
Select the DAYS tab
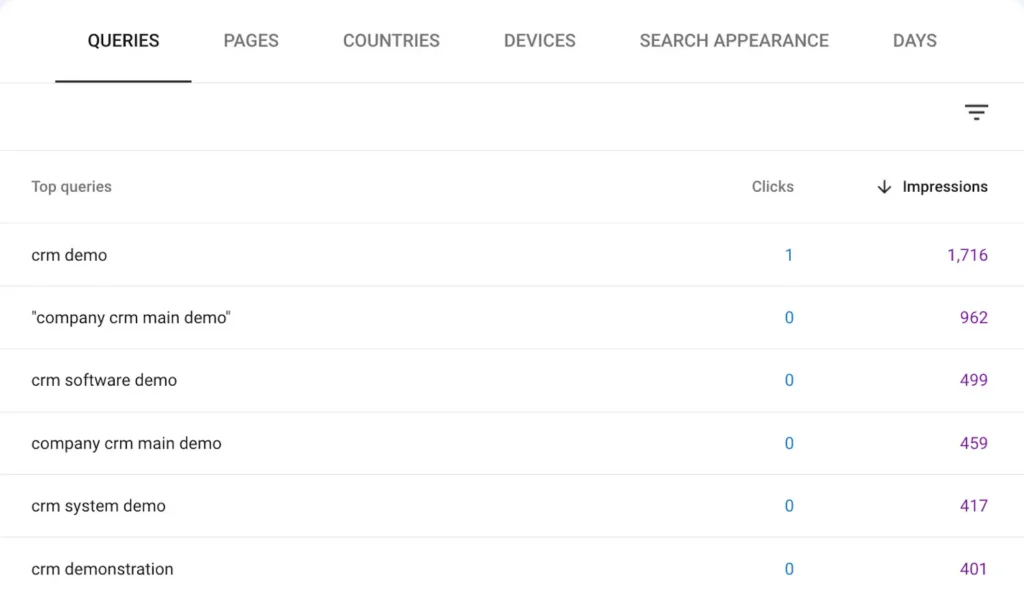[x=914, y=41]
